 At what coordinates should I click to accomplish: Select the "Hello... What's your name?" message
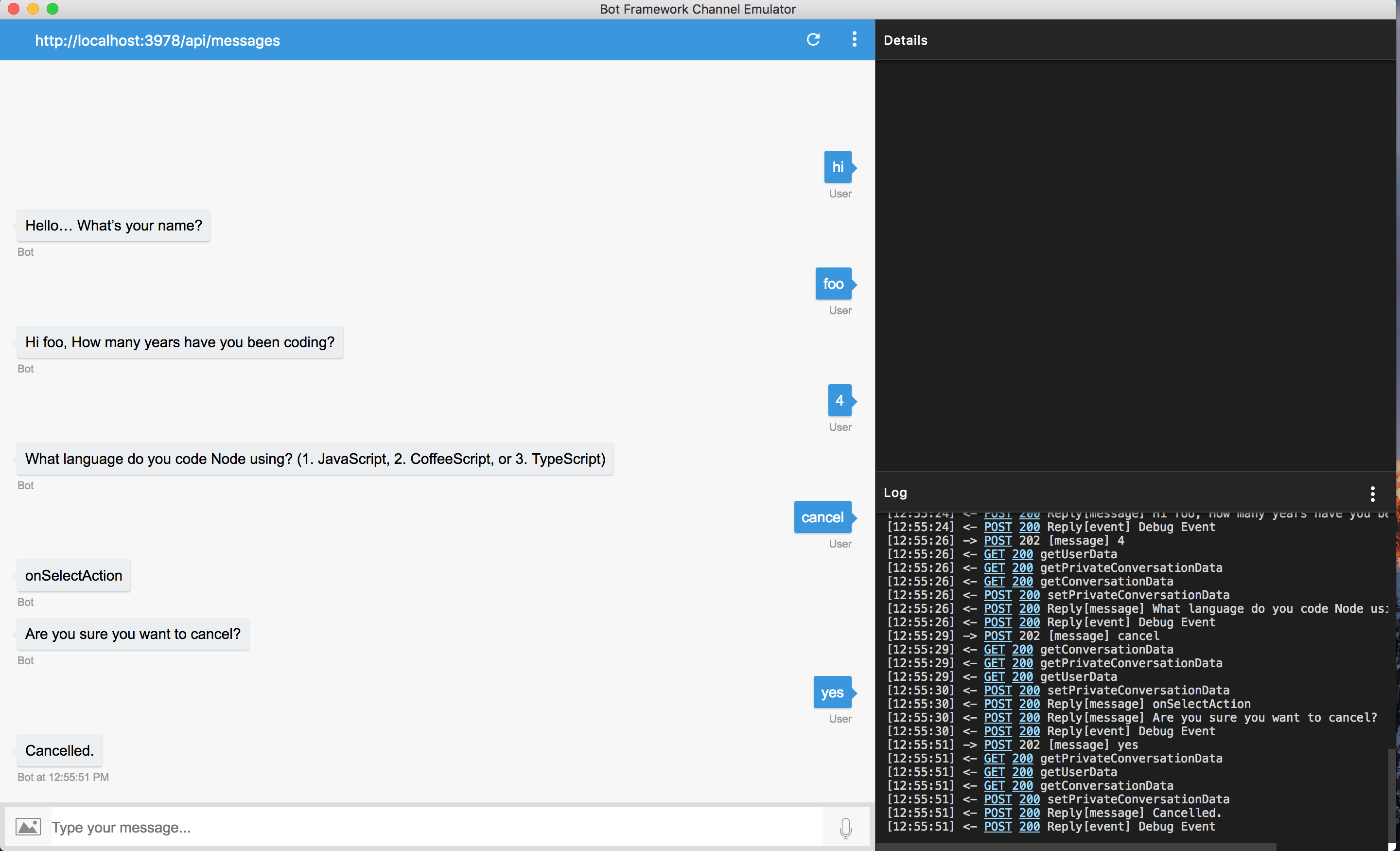pyautogui.click(x=114, y=226)
